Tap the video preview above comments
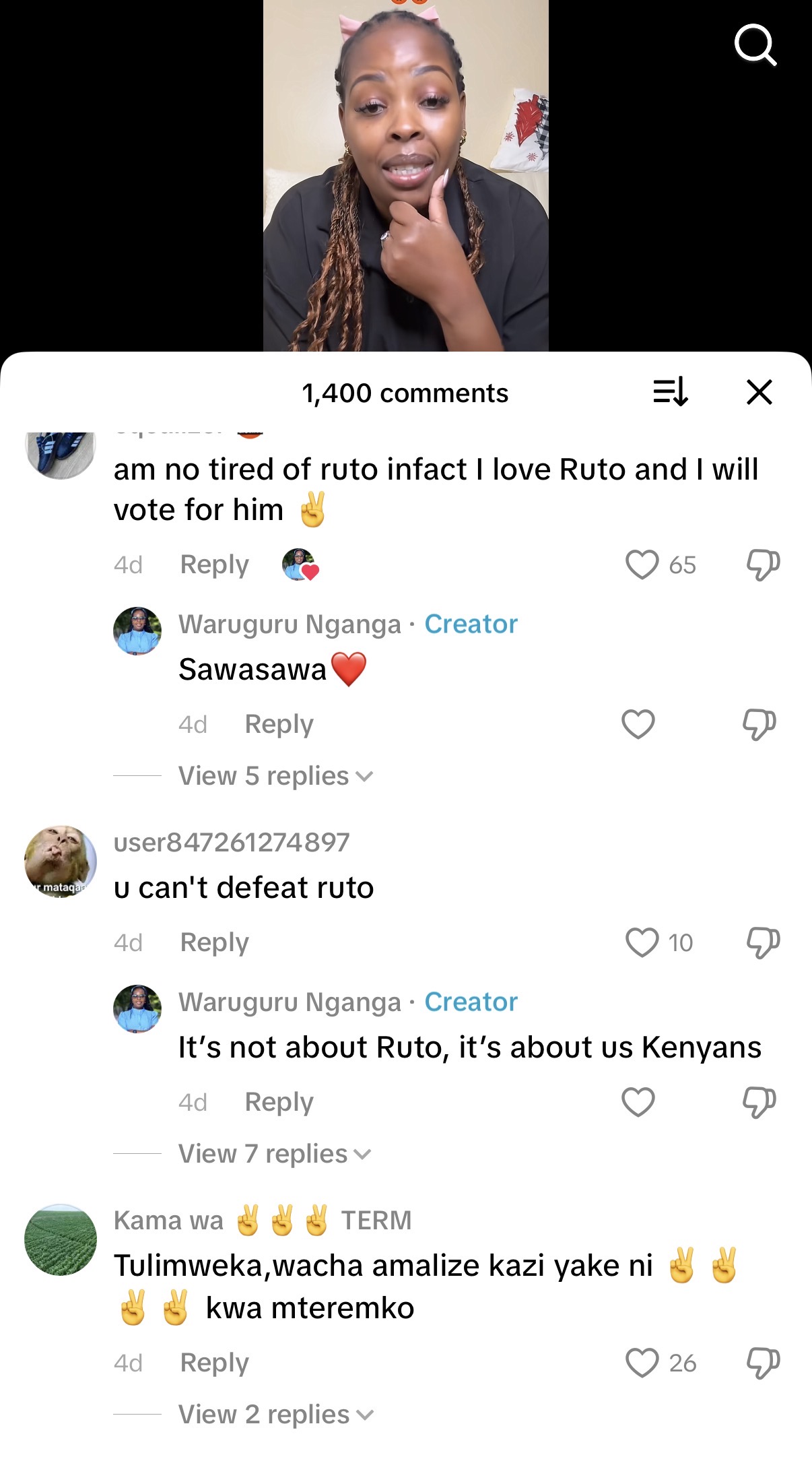This screenshot has height=1457, width=812. (x=405, y=175)
